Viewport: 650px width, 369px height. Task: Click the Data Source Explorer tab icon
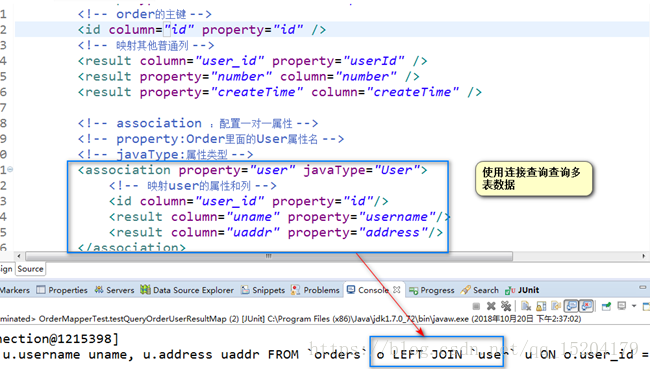pyautogui.click(x=145, y=289)
